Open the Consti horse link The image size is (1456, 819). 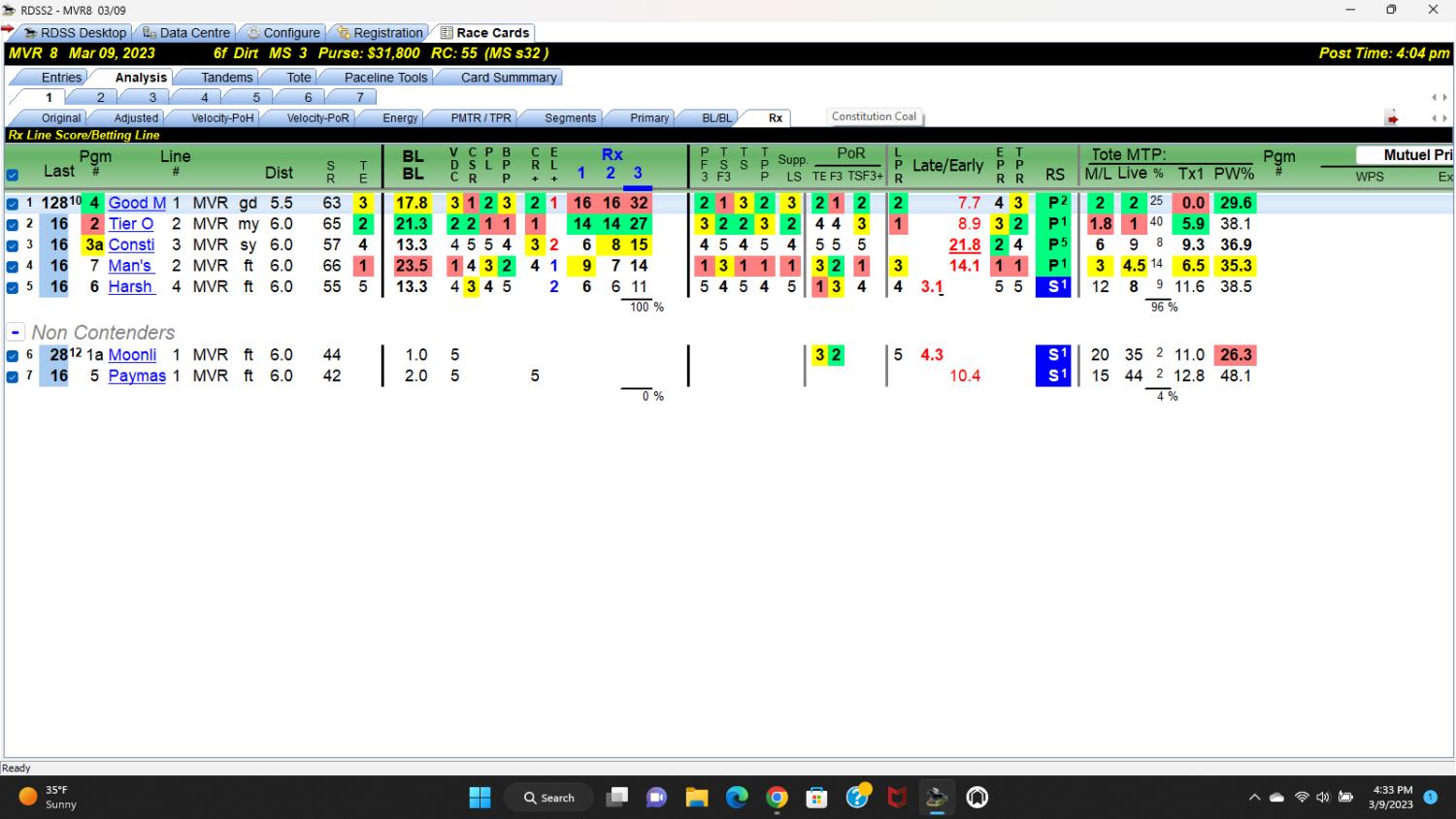point(131,245)
